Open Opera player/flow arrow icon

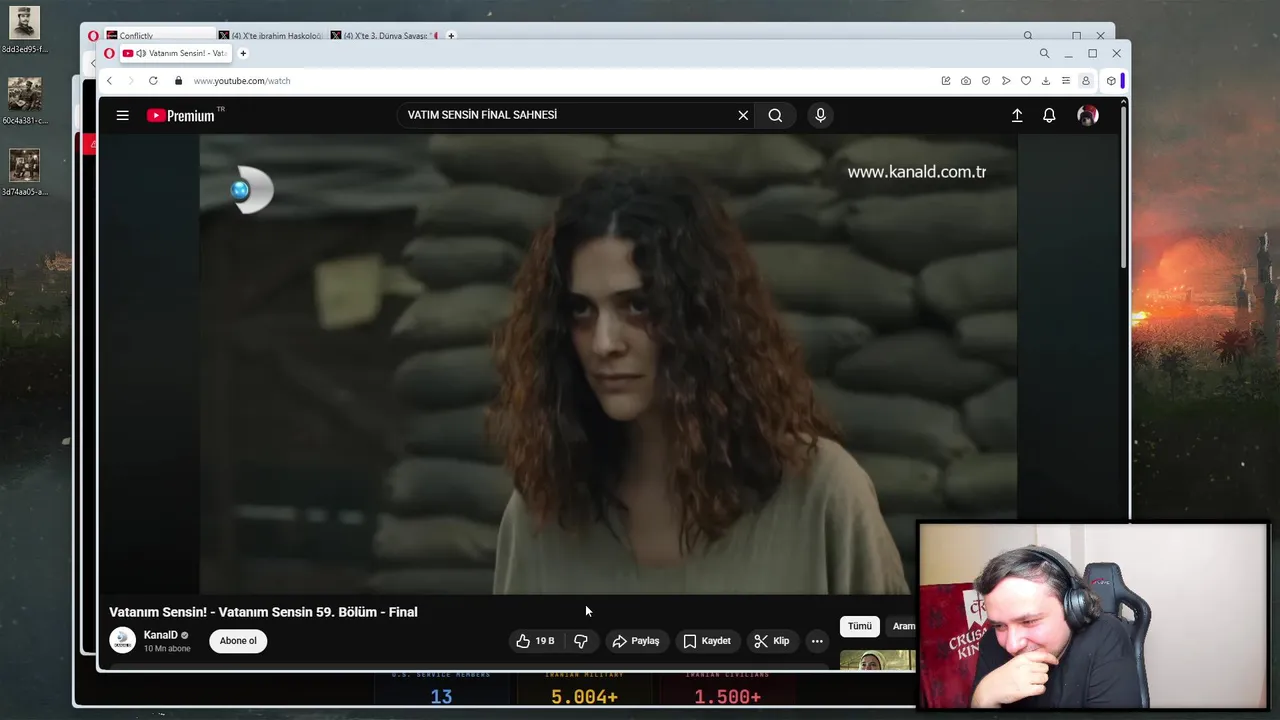point(1006,81)
